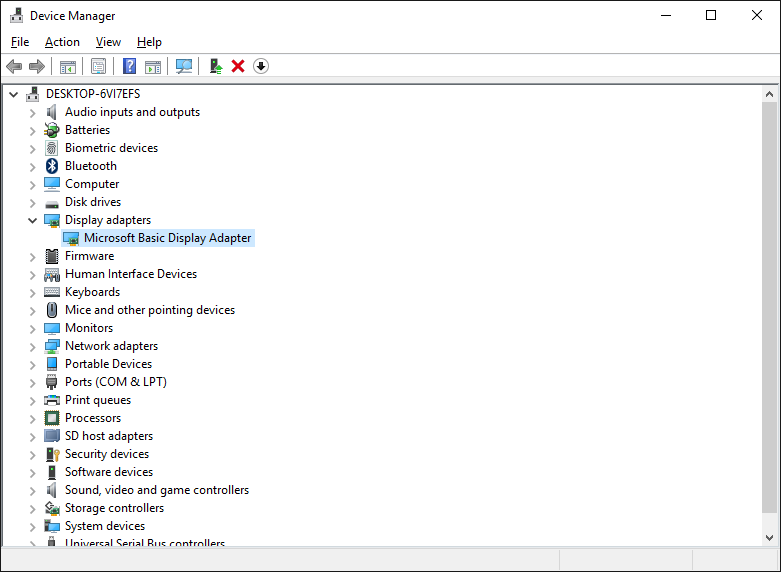Screen dimensions: 781x572
Task: Click the Update device driver toolbar icon
Action: 215,66
